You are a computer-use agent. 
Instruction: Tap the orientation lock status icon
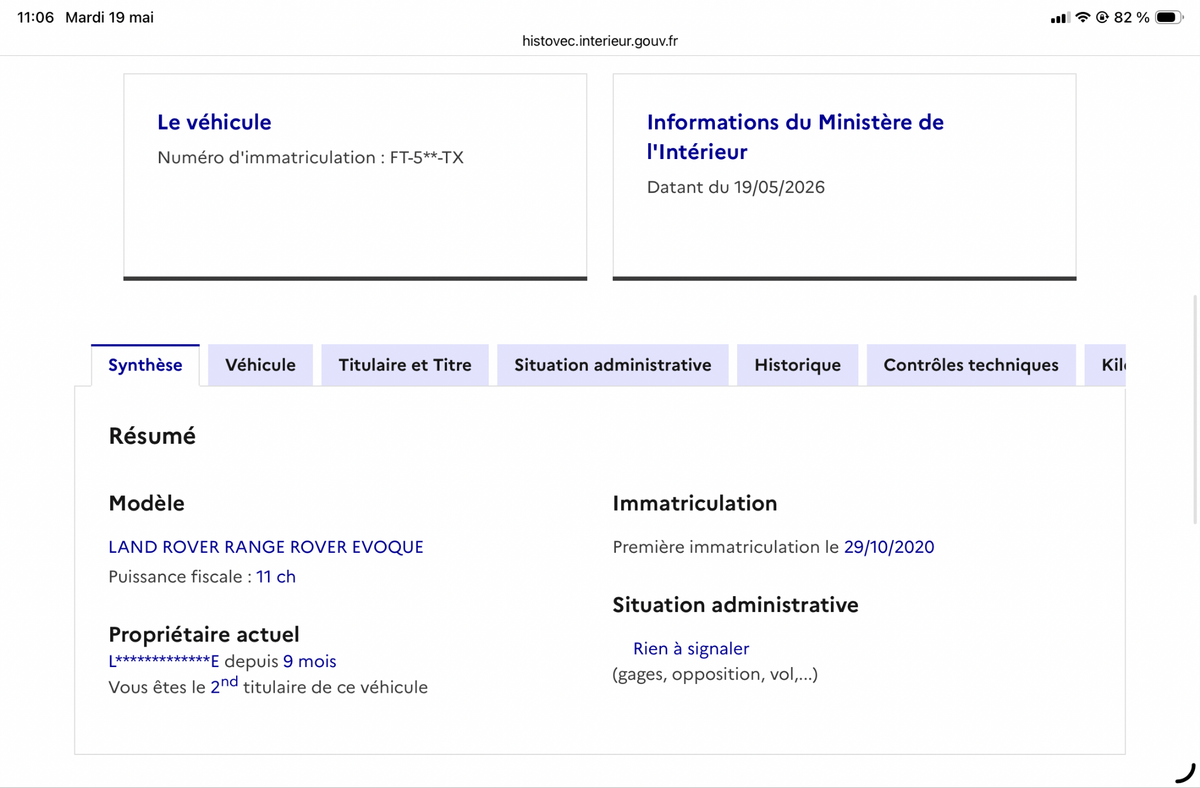click(1102, 17)
